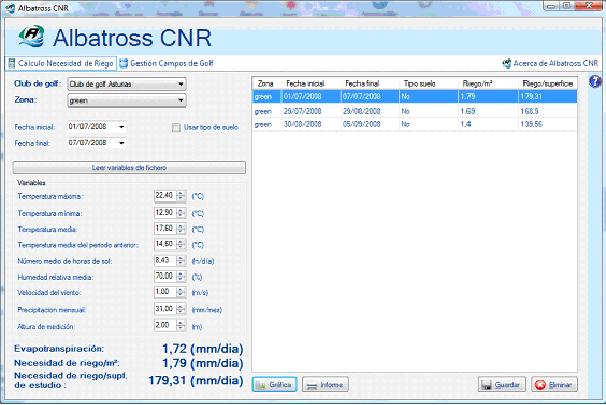The image size is (606, 405).
Task: Click the Albatross CNR title bar icon
Action: coord(10,8)
